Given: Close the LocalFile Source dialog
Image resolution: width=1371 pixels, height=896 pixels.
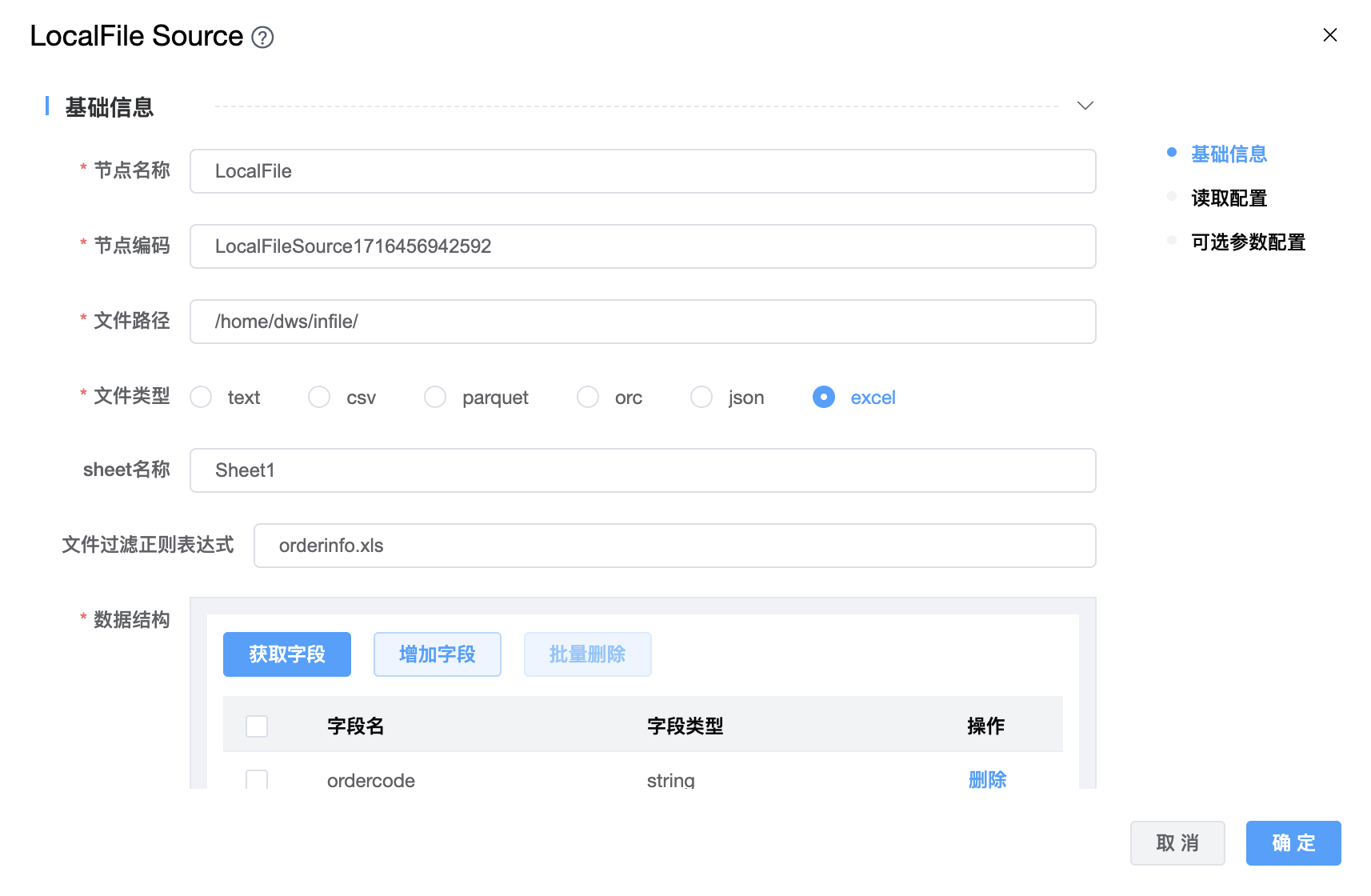Looking at the screenshot, I should (1329, 35).
